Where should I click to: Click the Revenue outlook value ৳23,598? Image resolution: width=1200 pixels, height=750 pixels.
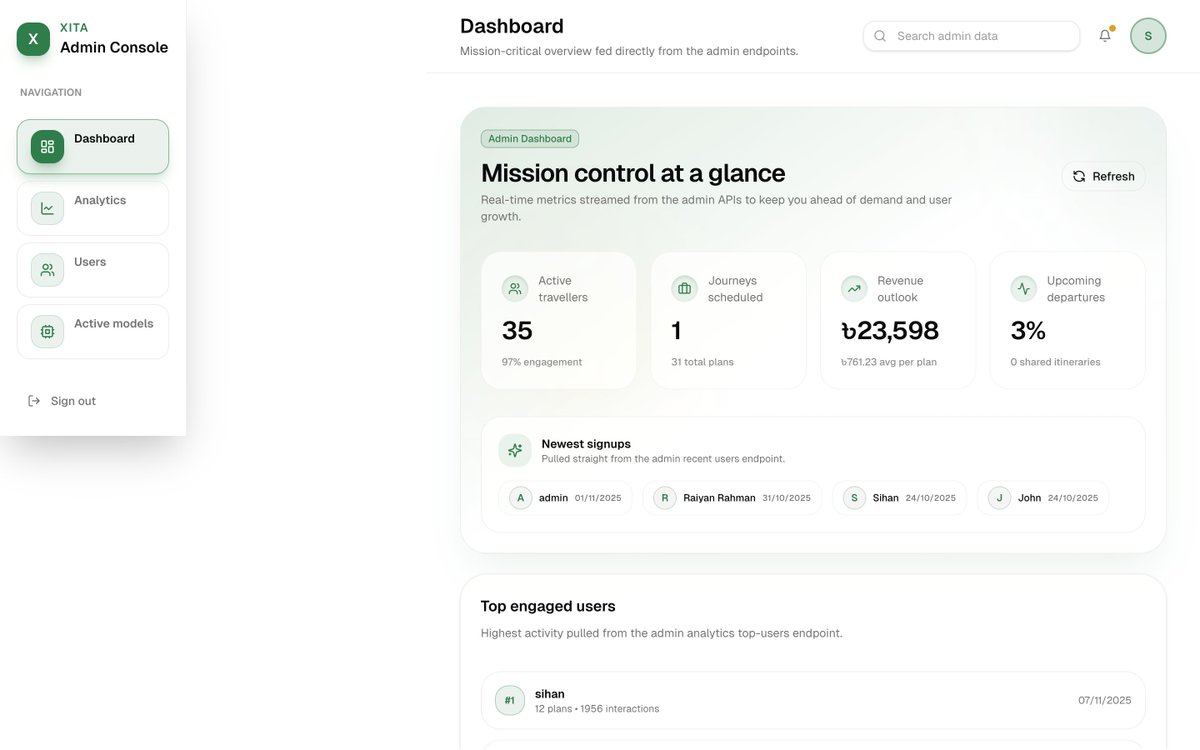coord(890,331)
